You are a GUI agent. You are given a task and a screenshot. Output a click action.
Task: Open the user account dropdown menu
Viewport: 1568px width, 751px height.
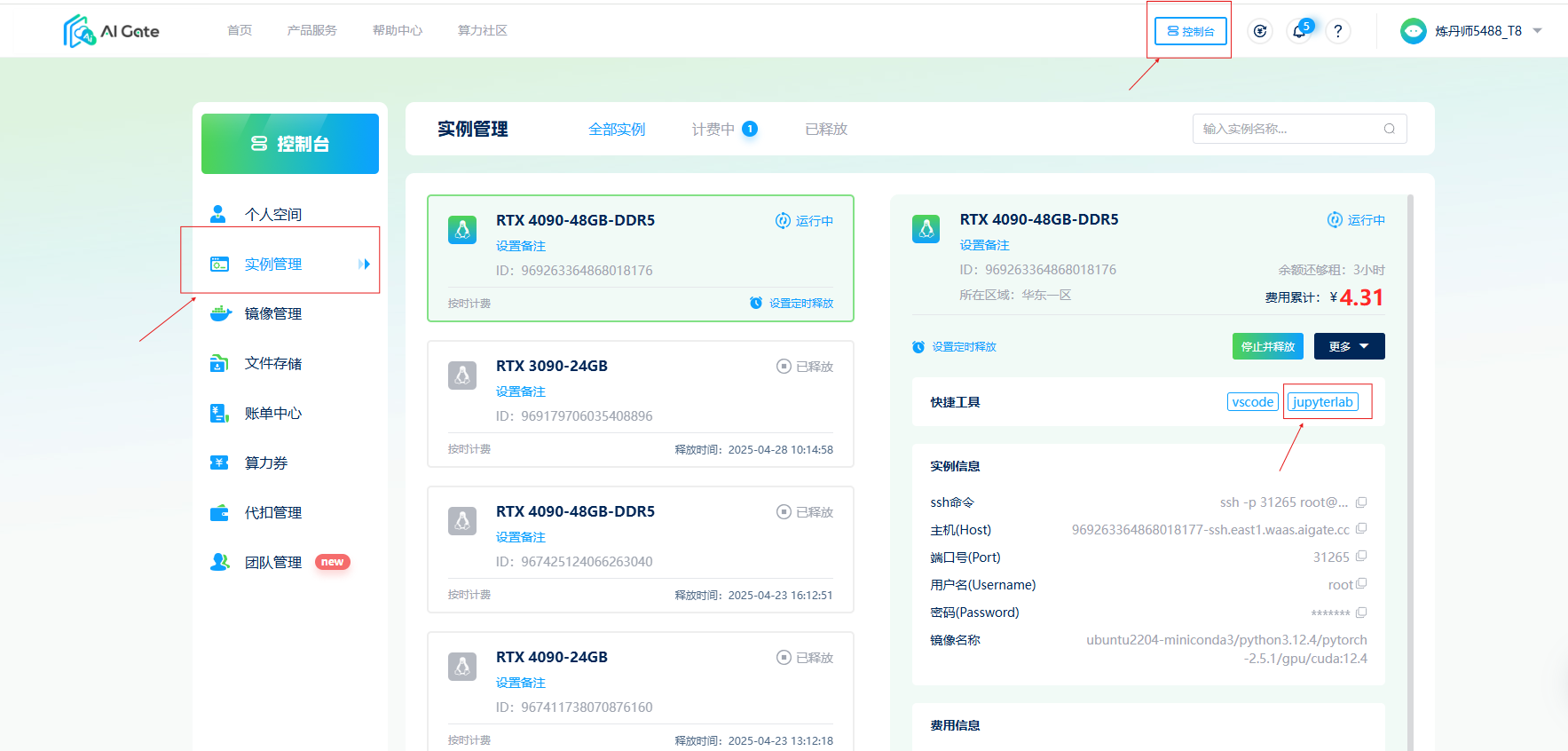1537,31
